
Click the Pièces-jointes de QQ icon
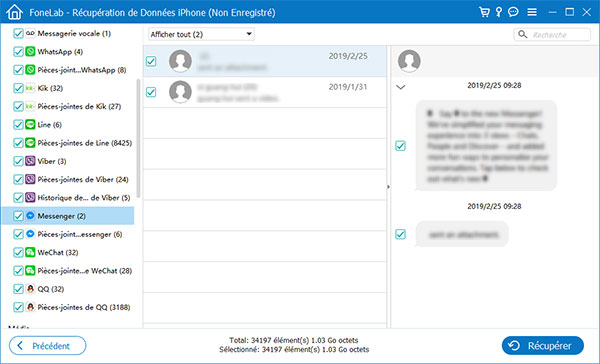click(x=30, y=307)
